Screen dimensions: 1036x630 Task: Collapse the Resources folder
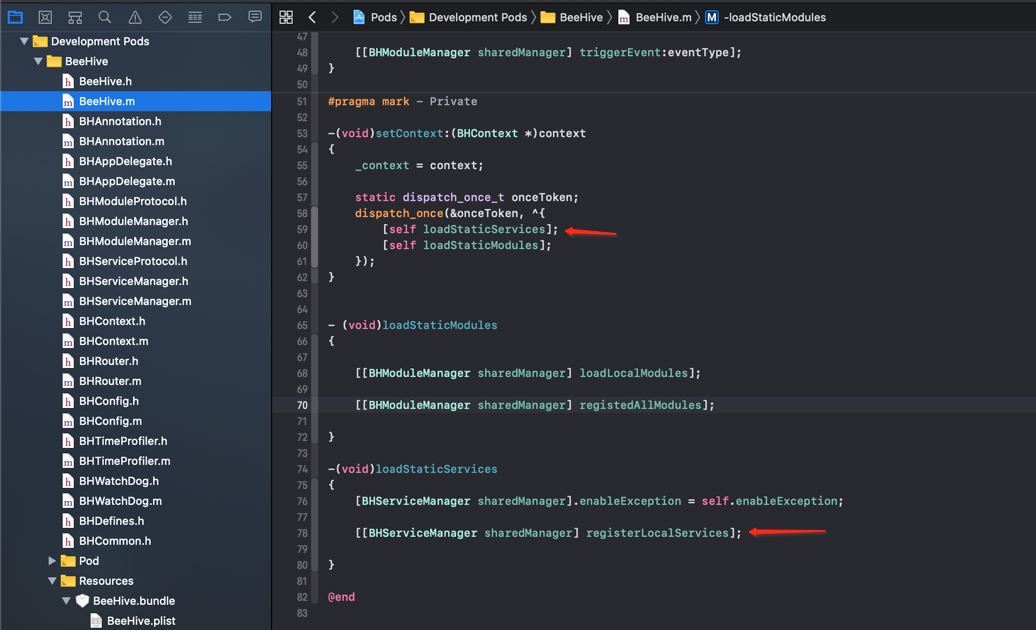pyautogui.click(x=52, y=580)
